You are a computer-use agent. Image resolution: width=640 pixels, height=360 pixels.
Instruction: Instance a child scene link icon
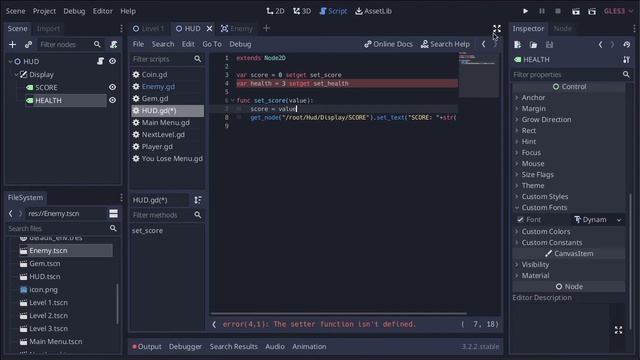tap(28, 44)
